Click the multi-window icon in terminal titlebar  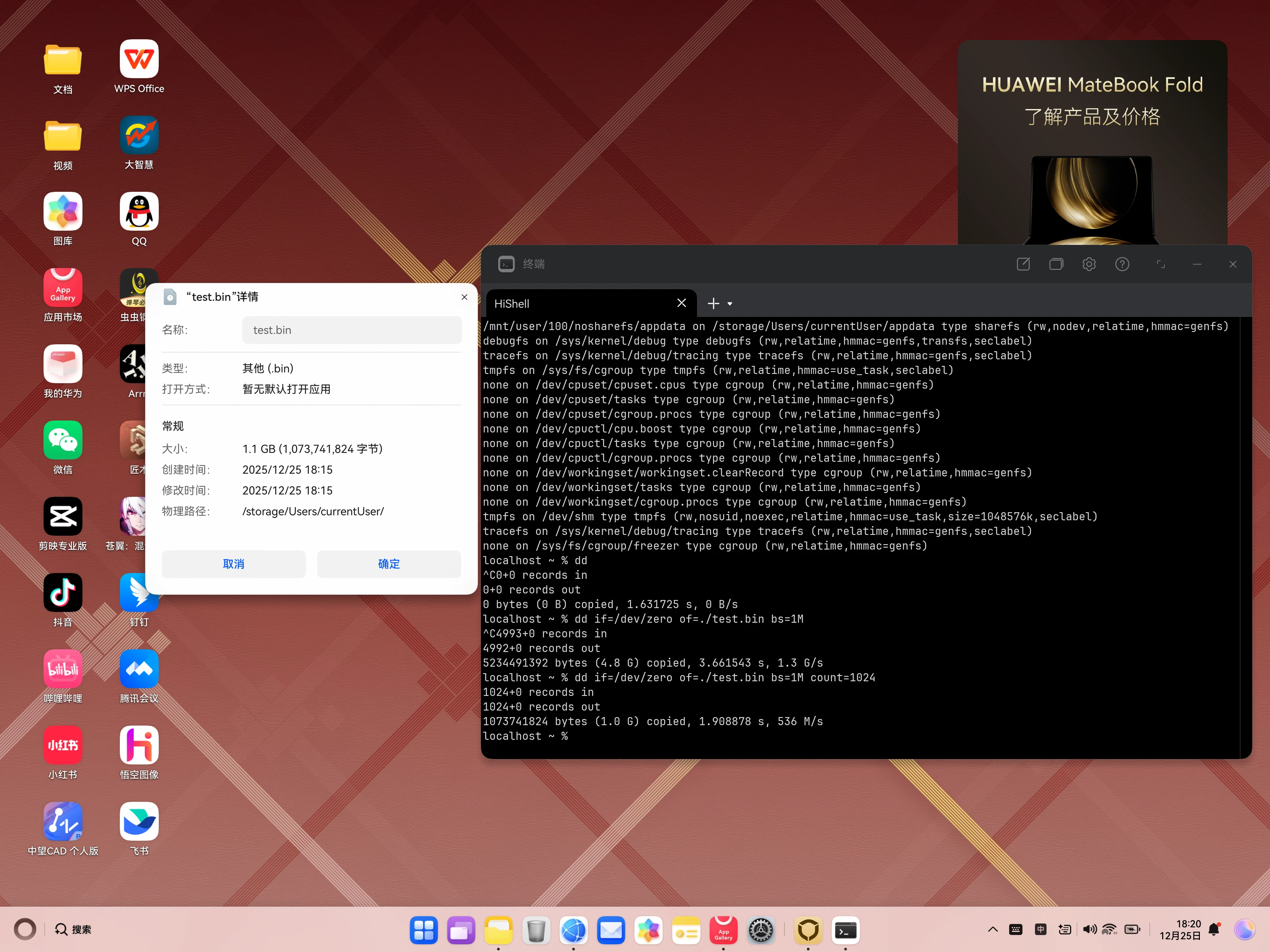[x=1056, y=264]
